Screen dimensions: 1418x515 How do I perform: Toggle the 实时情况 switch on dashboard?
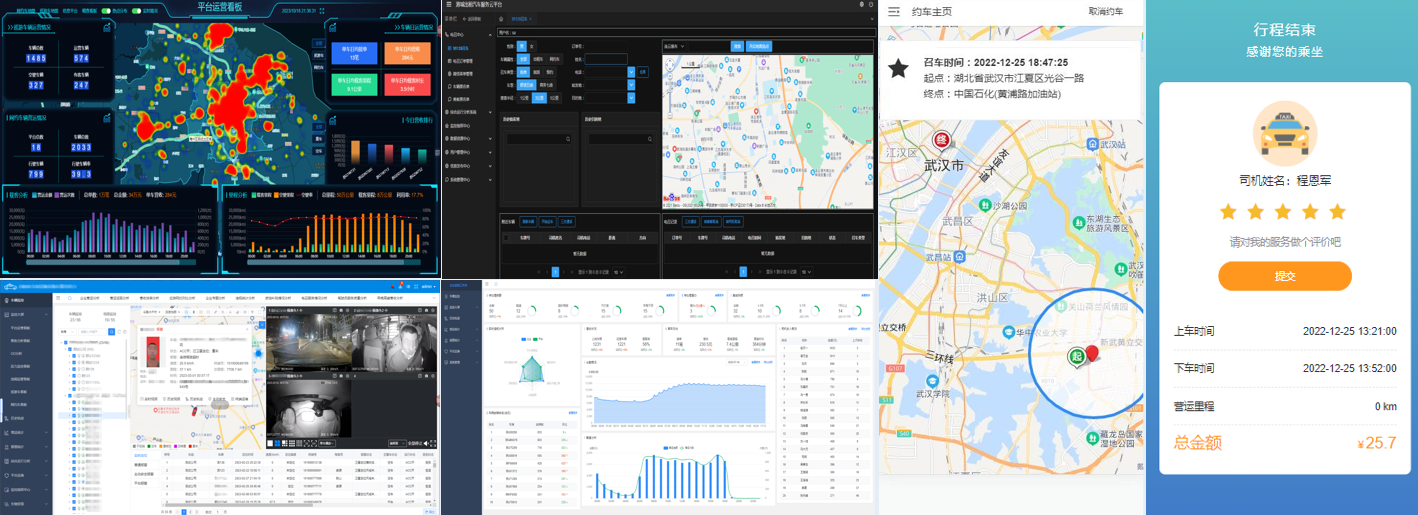[135, 10]
